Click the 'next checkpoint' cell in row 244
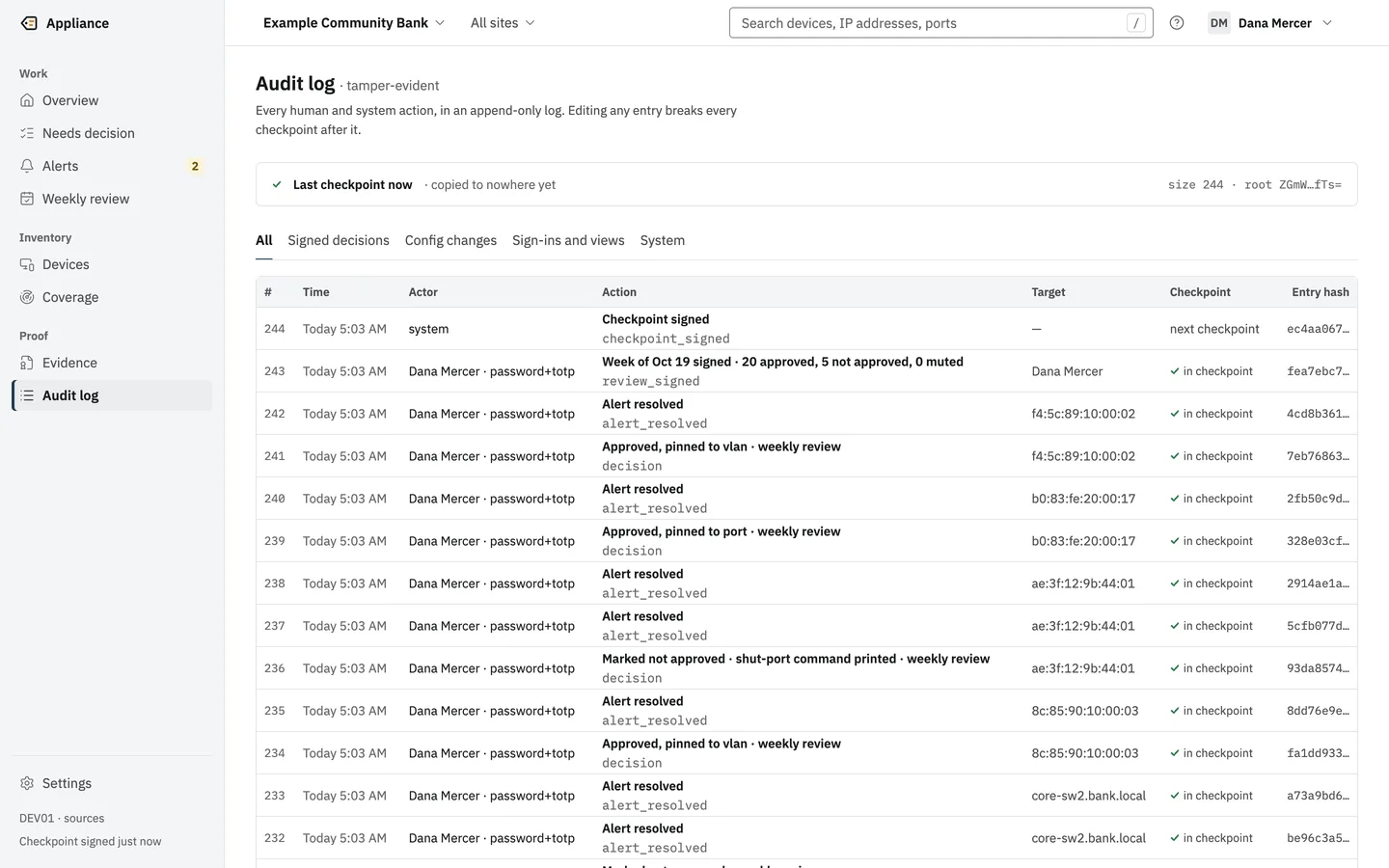The width and height of the screenshot is (1389, 868). coord(1214,329)
